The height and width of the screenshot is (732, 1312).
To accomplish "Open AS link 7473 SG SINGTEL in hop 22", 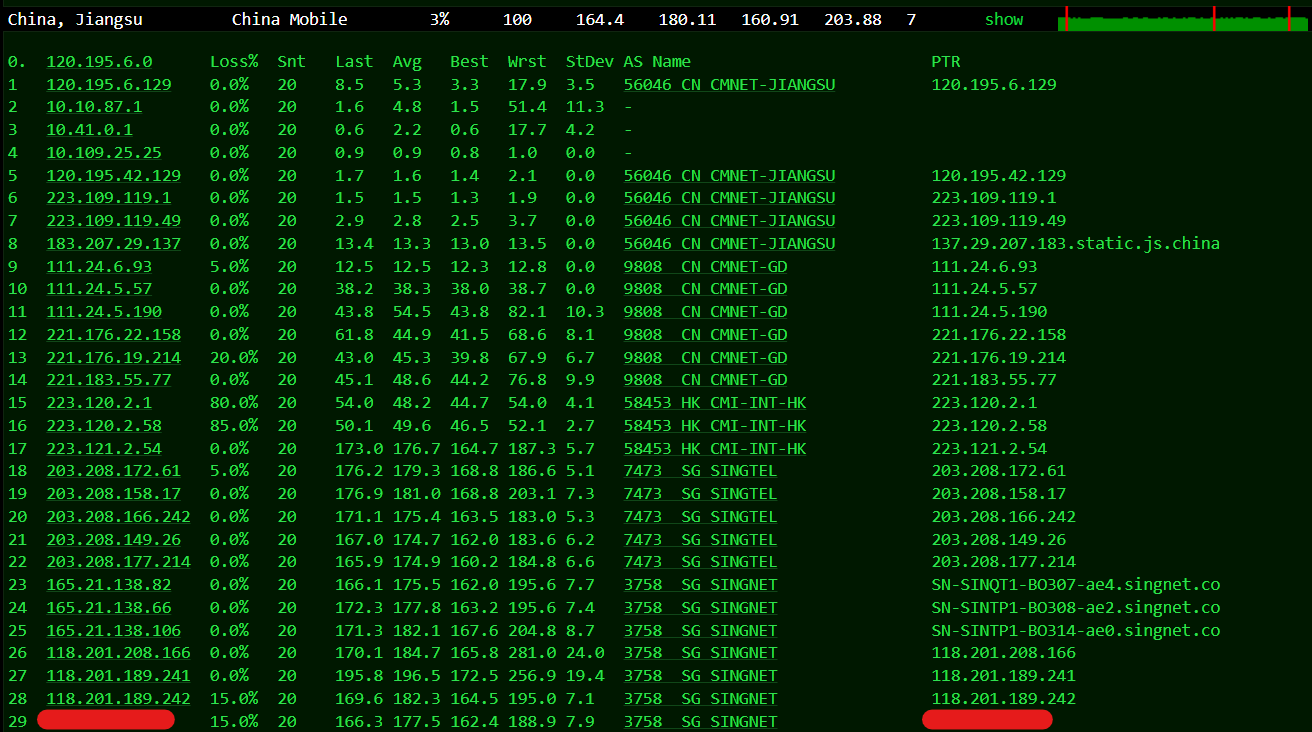I will click(700, 562).
